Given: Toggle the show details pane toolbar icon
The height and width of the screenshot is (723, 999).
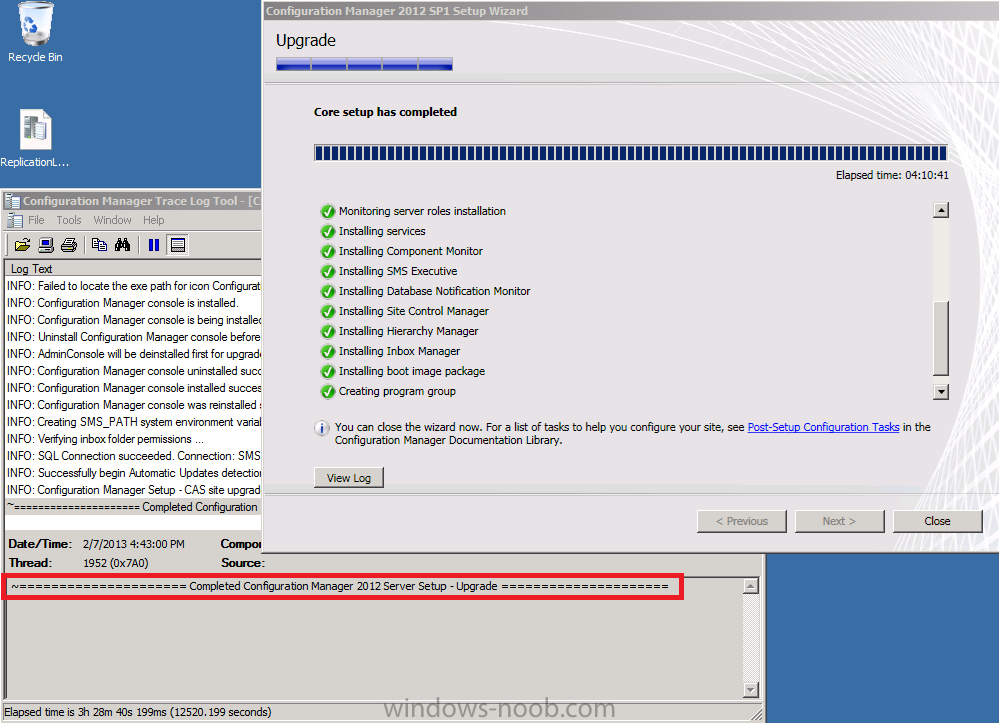Looking at the screenshot, I should click(178, 245).
